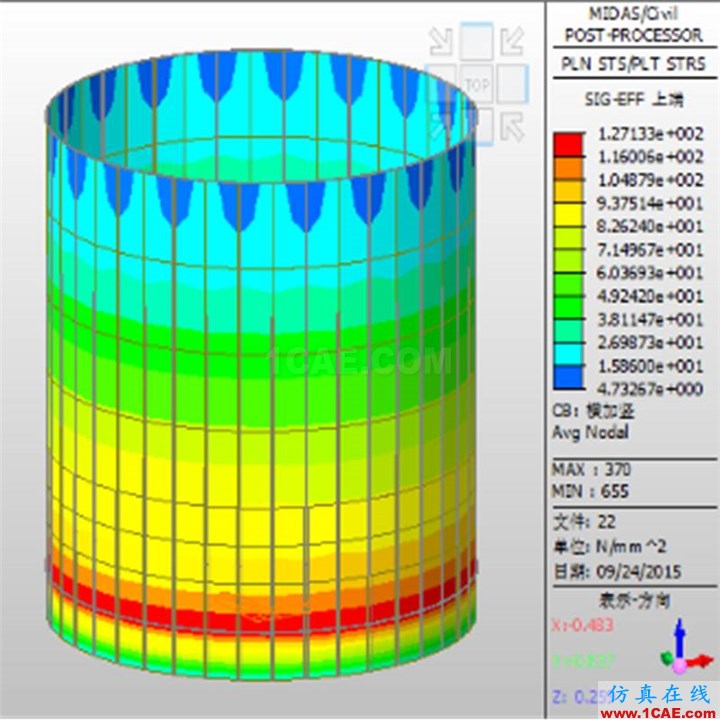Click the legend value 8.26240e+001

coord(650,227)
